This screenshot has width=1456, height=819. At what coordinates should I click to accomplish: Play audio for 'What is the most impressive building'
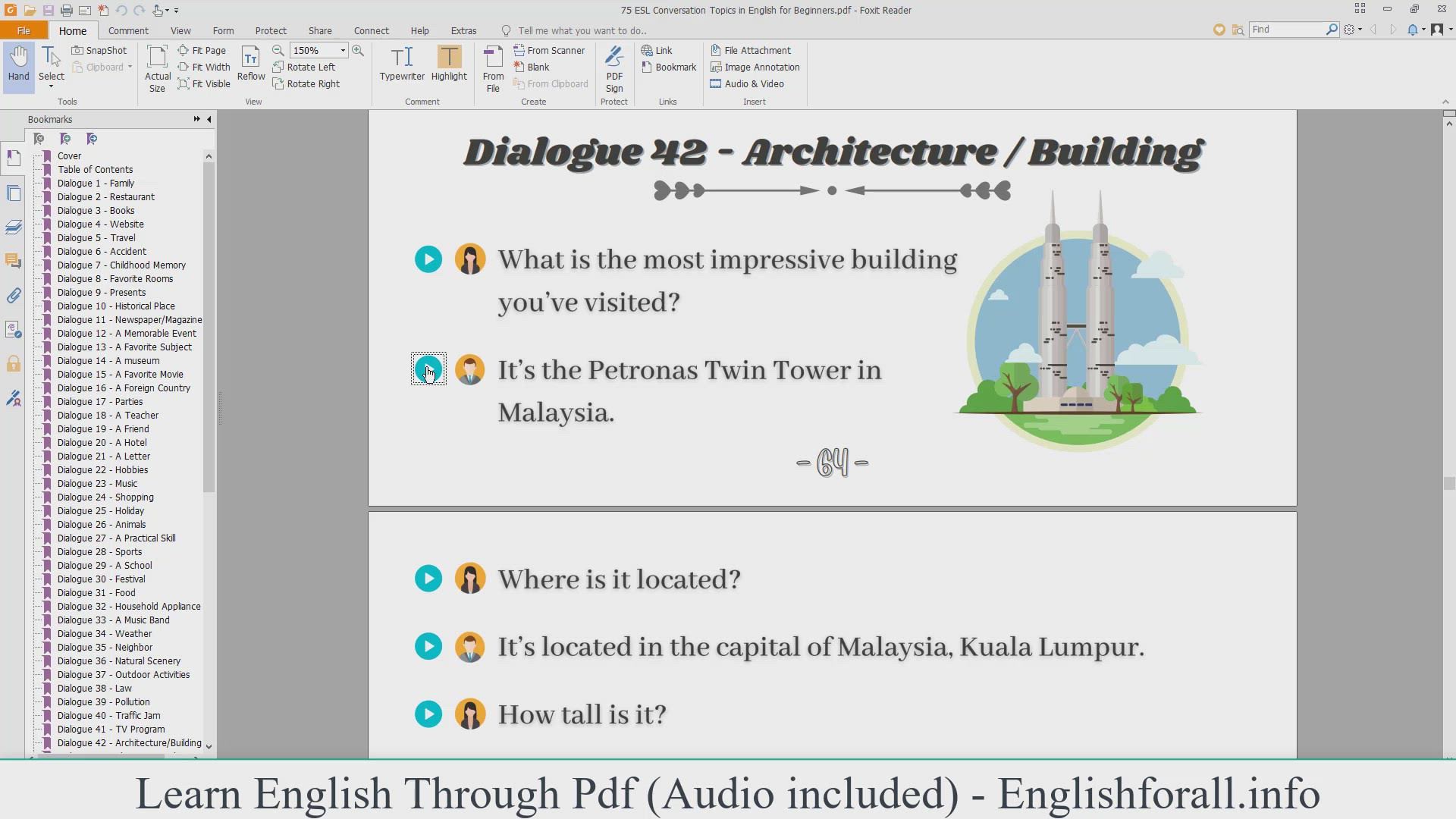pyautogui.click(x=428, y=259)
